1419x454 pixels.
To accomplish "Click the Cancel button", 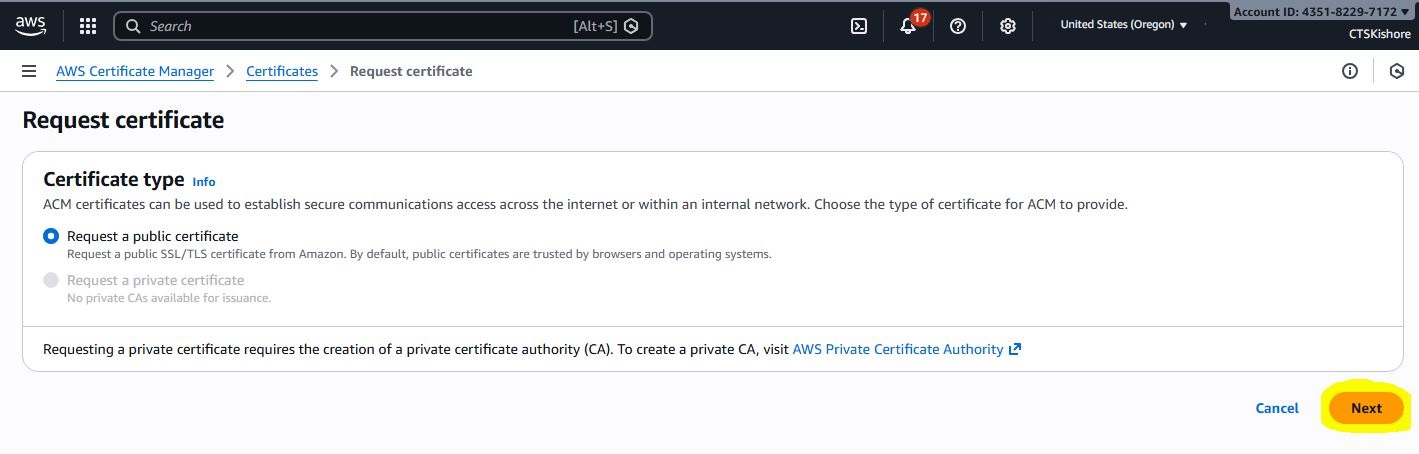I will 1277,408.
